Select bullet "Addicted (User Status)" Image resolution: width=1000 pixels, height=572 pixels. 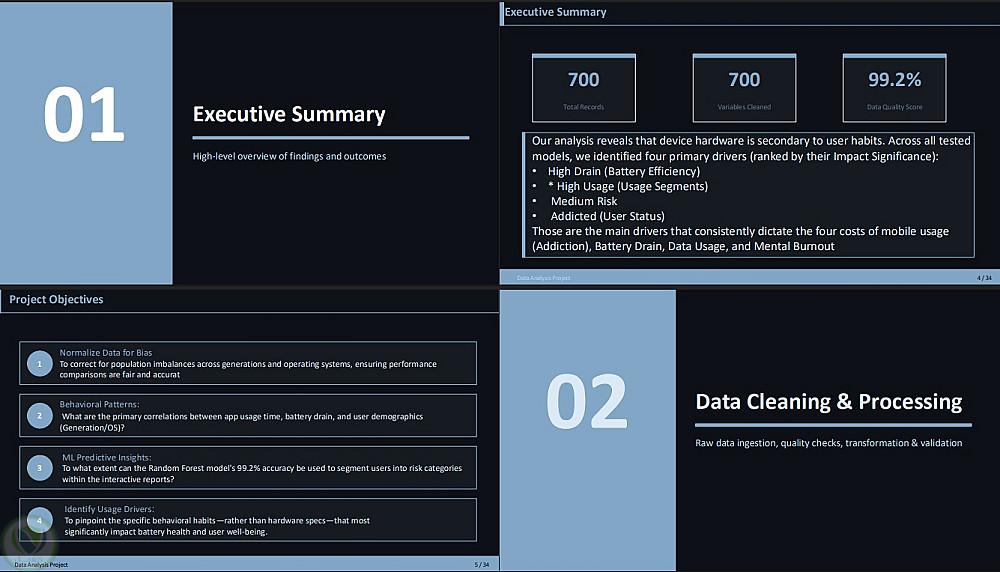[x=607, y=216]
